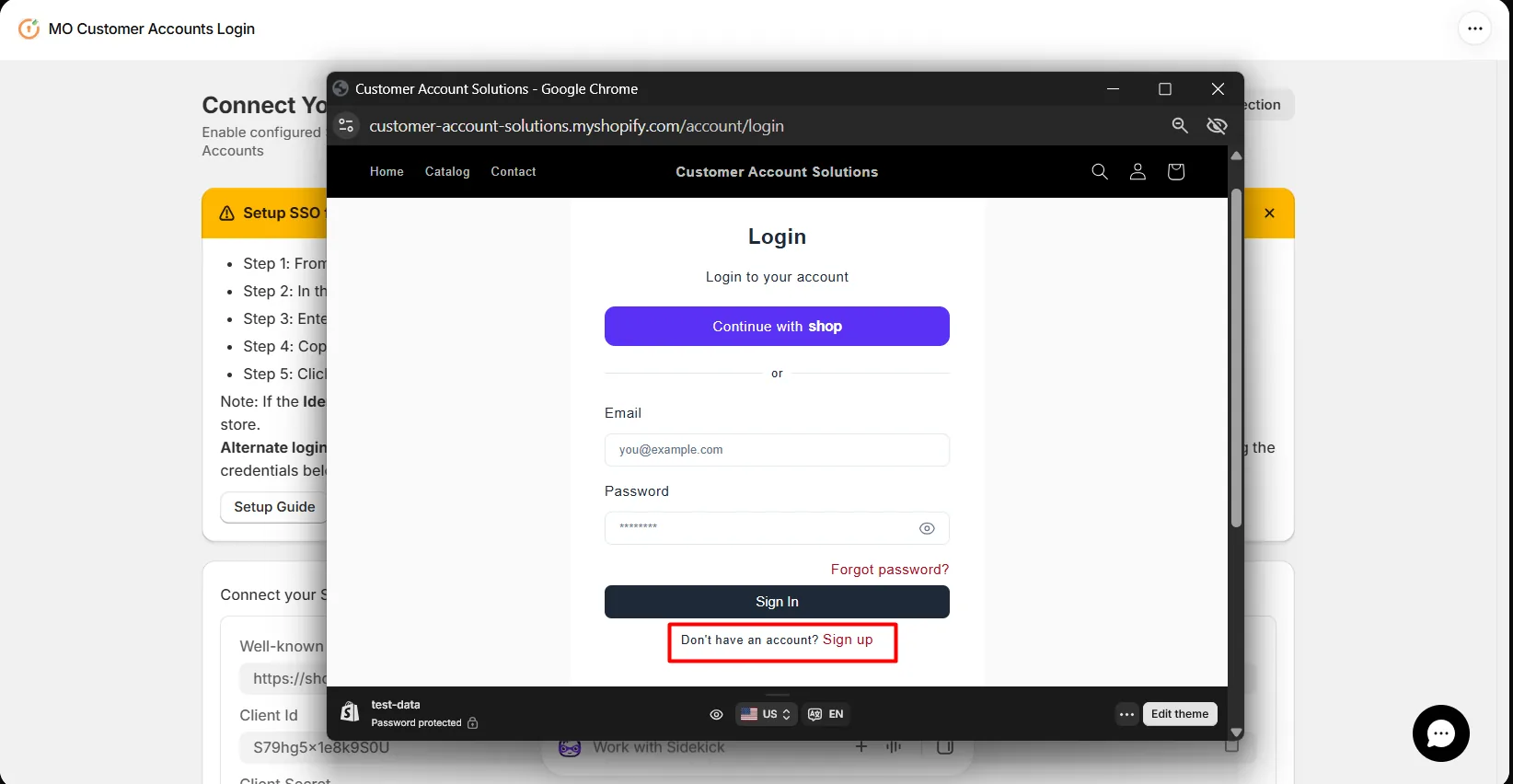
Task: Open Contact in store navigation
Action: (x=514, y=172)
